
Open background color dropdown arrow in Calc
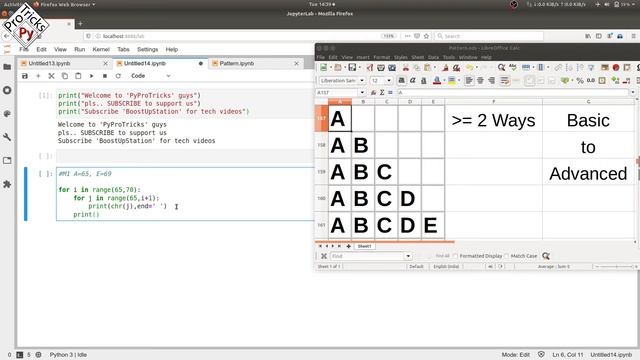[459, 80]
